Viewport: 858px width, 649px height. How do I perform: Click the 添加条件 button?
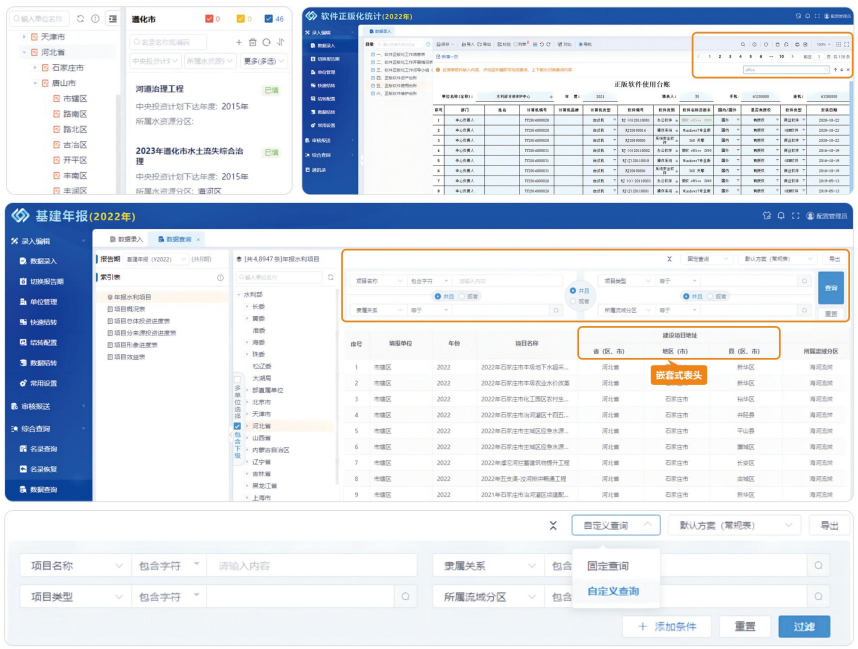click(x=666, y=626)
